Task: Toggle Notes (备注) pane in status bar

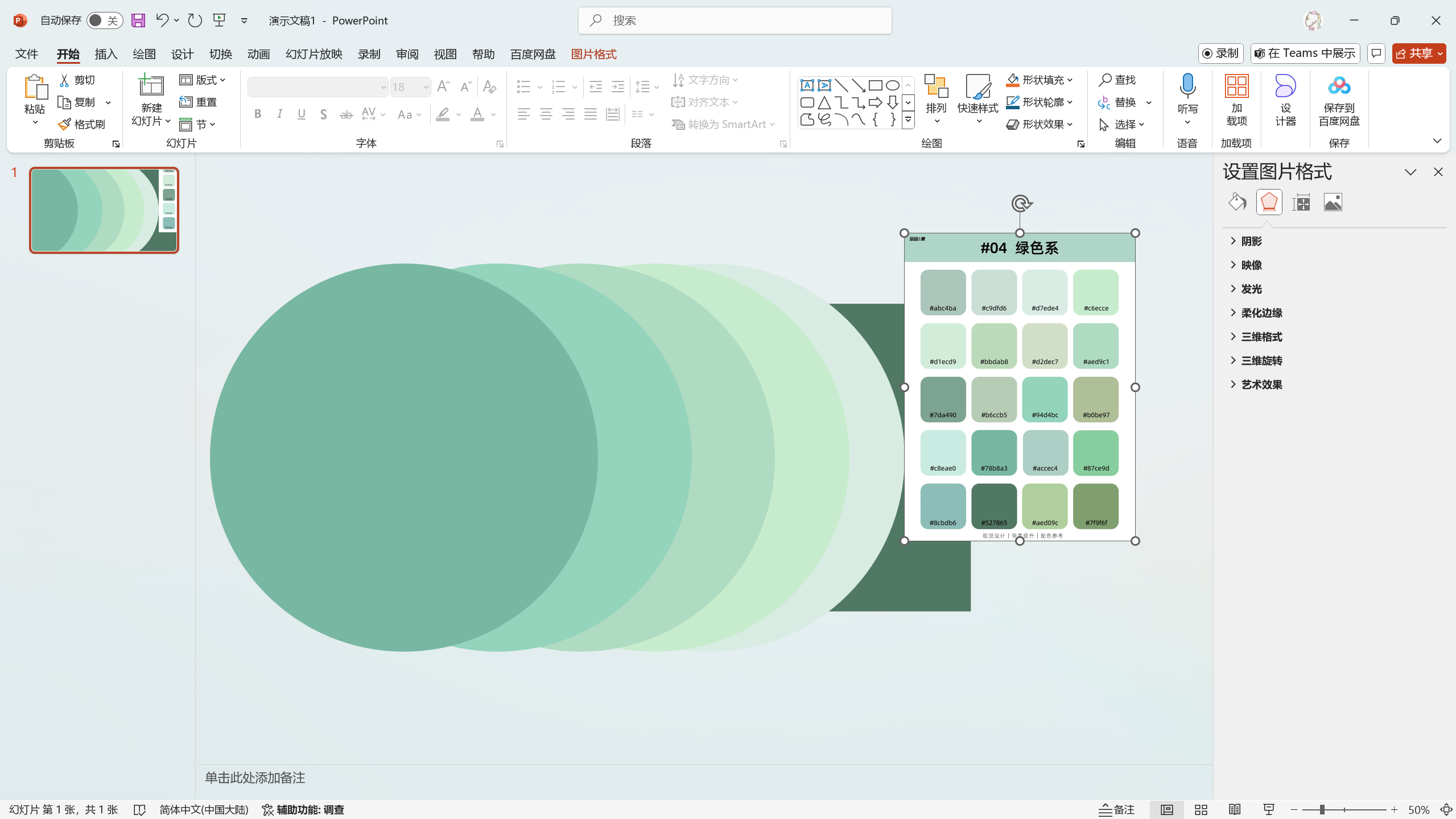Action: point(1116,809)
